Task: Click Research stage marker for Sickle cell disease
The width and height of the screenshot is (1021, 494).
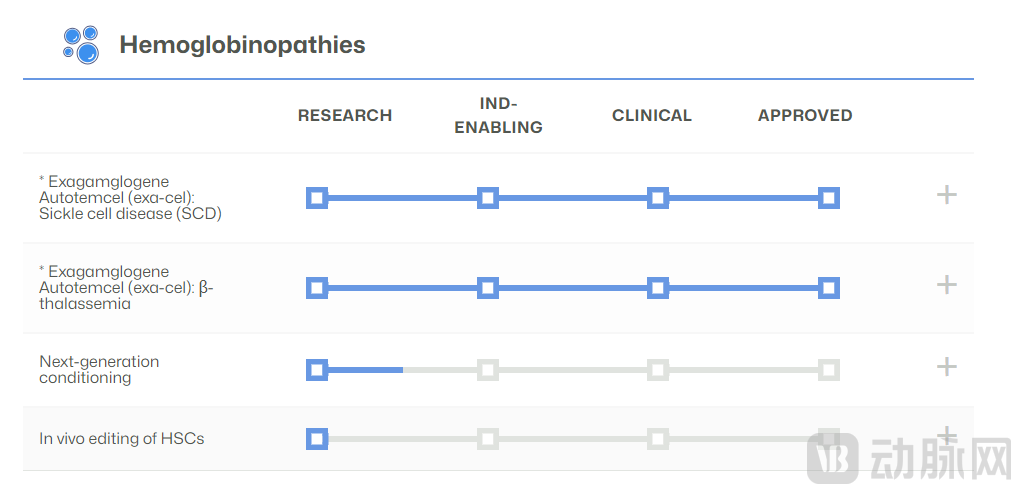Action: [x=317, y=198]
